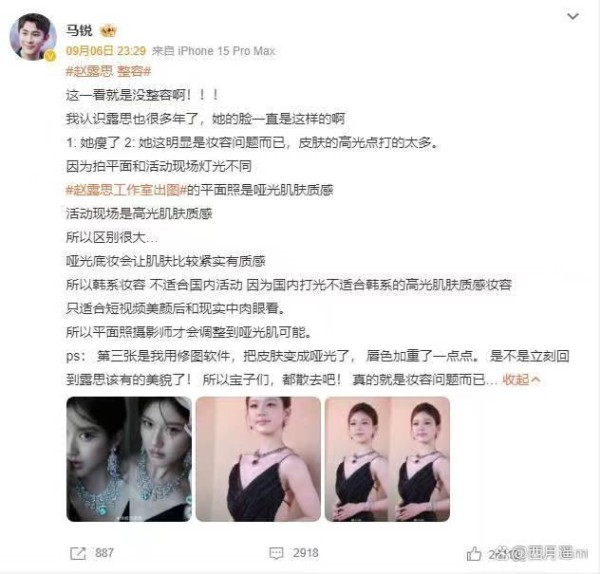Viewport: 600px width, 574px height.
Task: Open the 2918 comments count
Action: tap(305, 553)
